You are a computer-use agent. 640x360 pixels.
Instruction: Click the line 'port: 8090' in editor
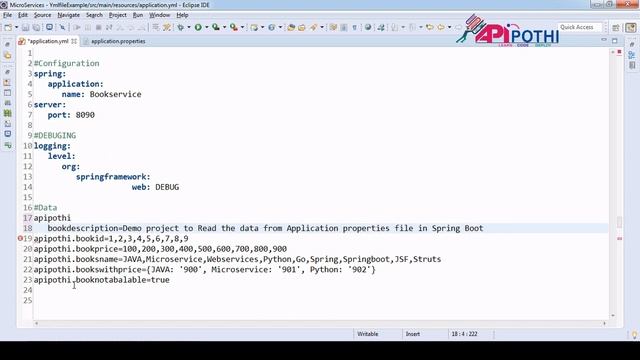(71, 115)
